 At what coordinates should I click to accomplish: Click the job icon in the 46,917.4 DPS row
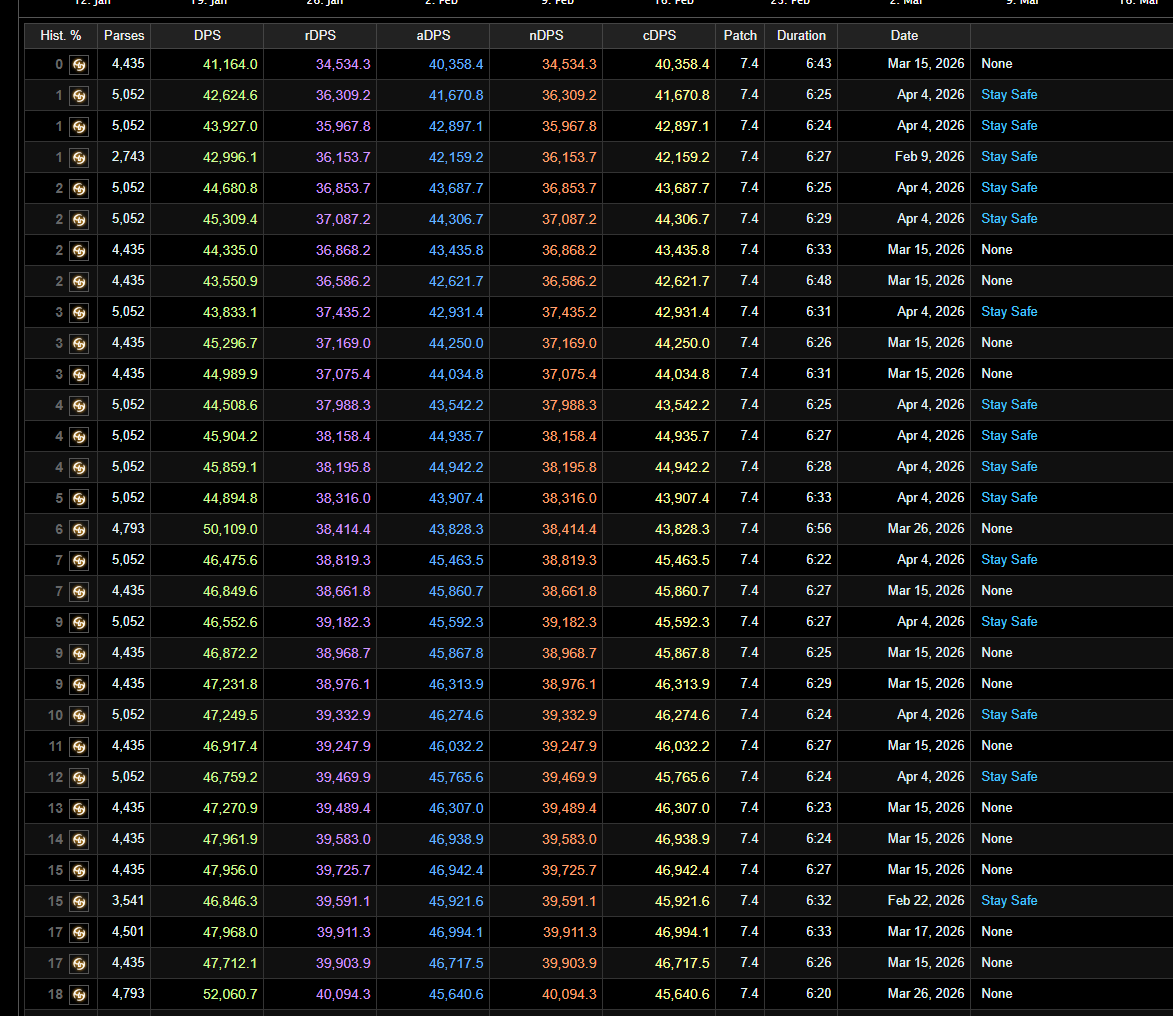[79, 747]
